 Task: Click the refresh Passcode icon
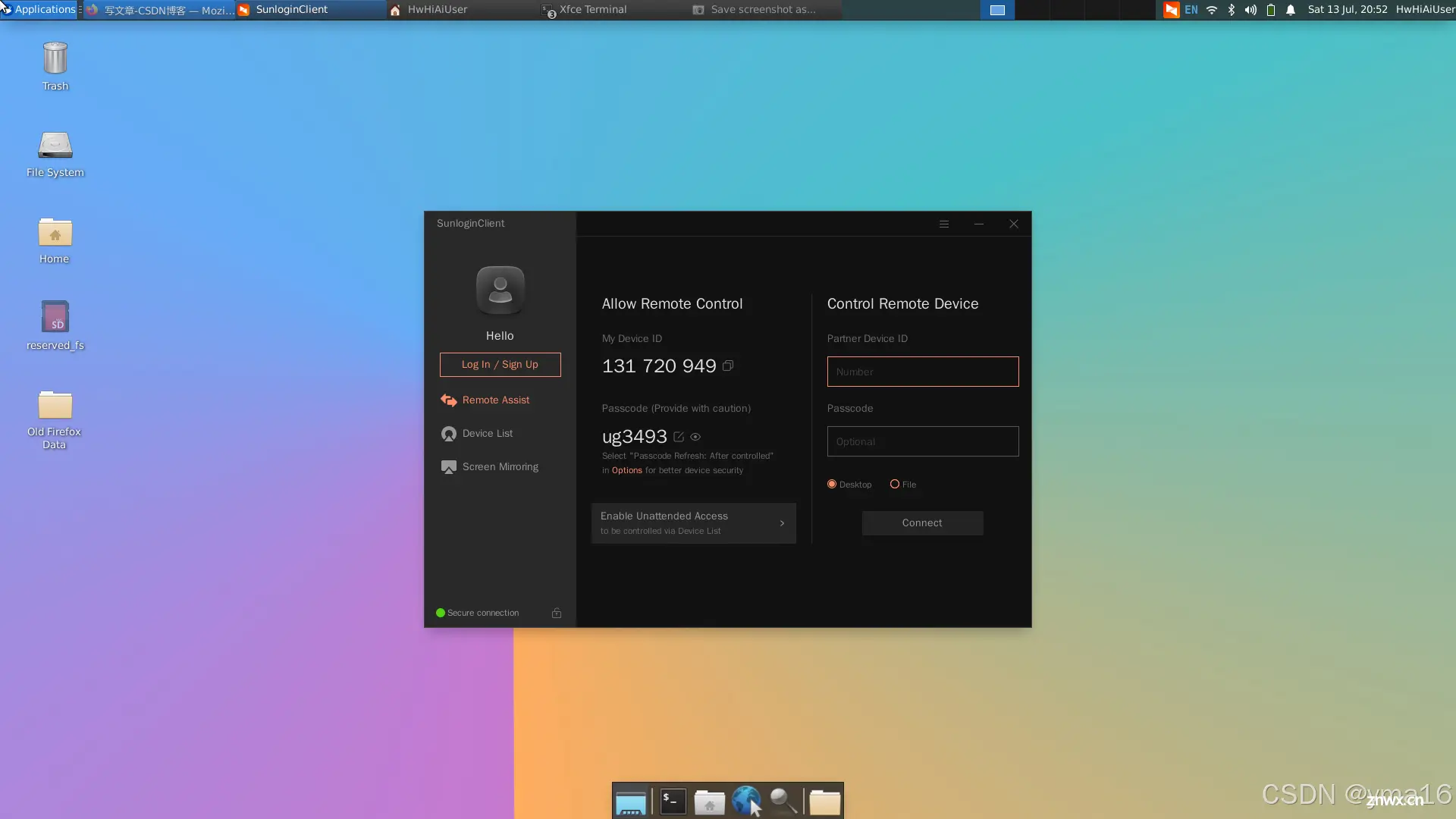point(679,437)
